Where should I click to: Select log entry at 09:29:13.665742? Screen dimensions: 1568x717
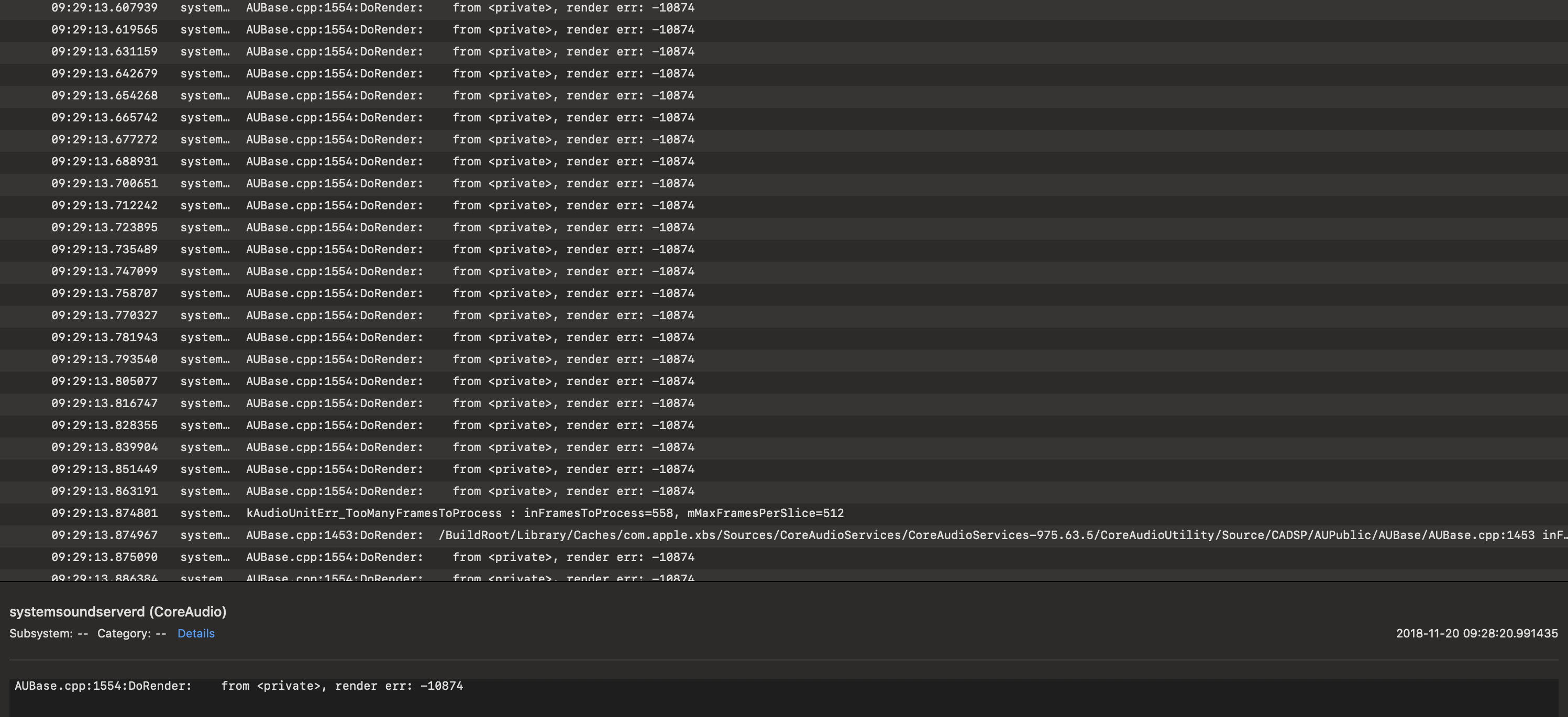(784, 117)
